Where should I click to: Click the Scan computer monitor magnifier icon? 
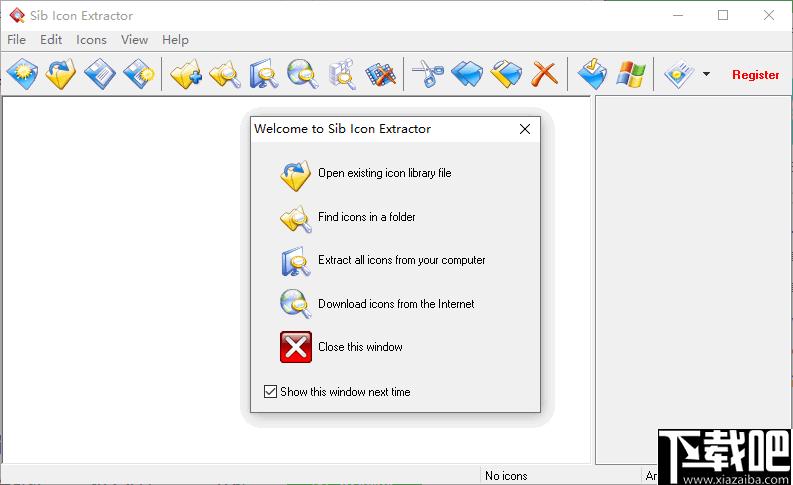click(x=263, y=74)
